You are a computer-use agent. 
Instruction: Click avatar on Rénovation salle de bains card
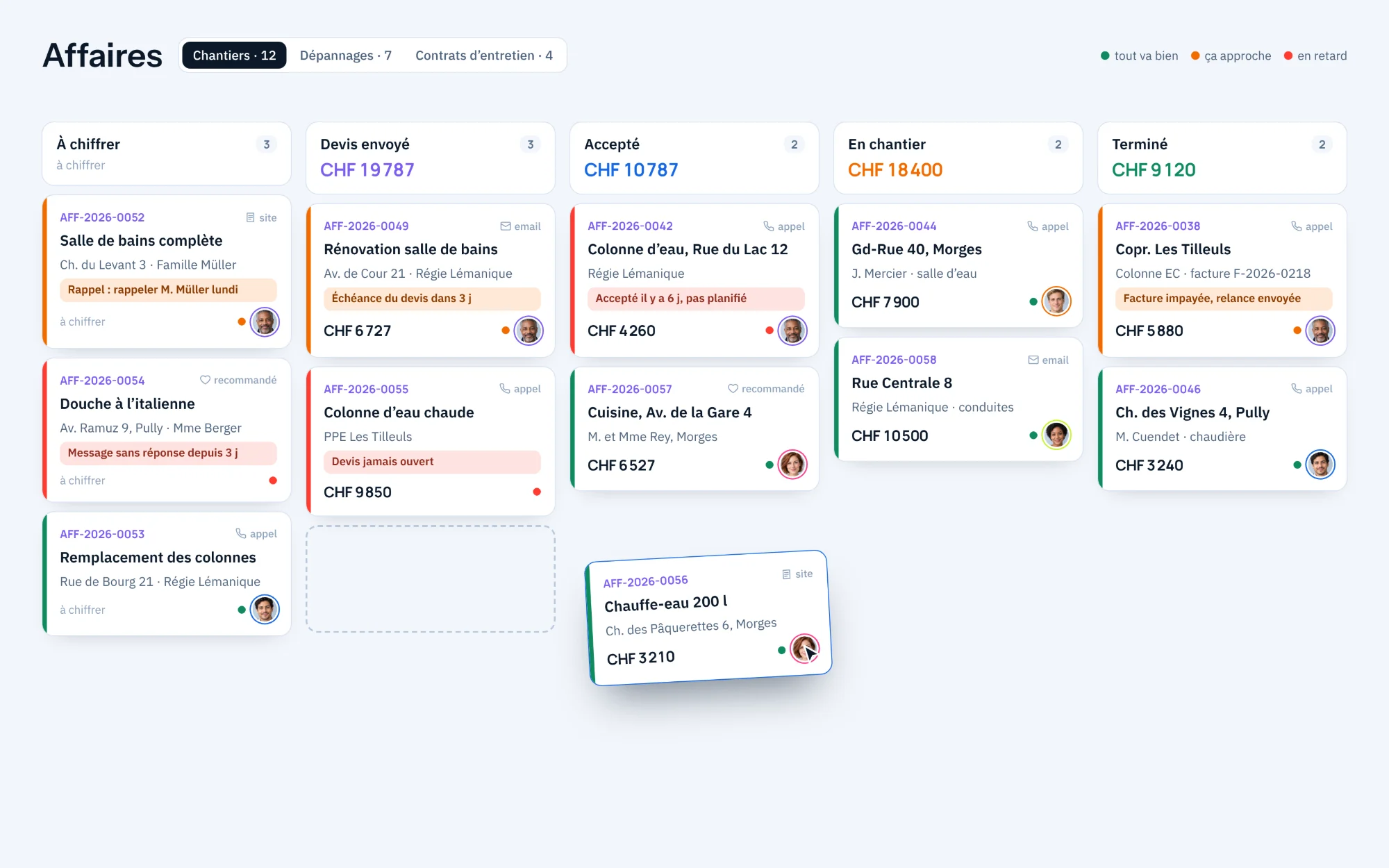pos(529,331)
